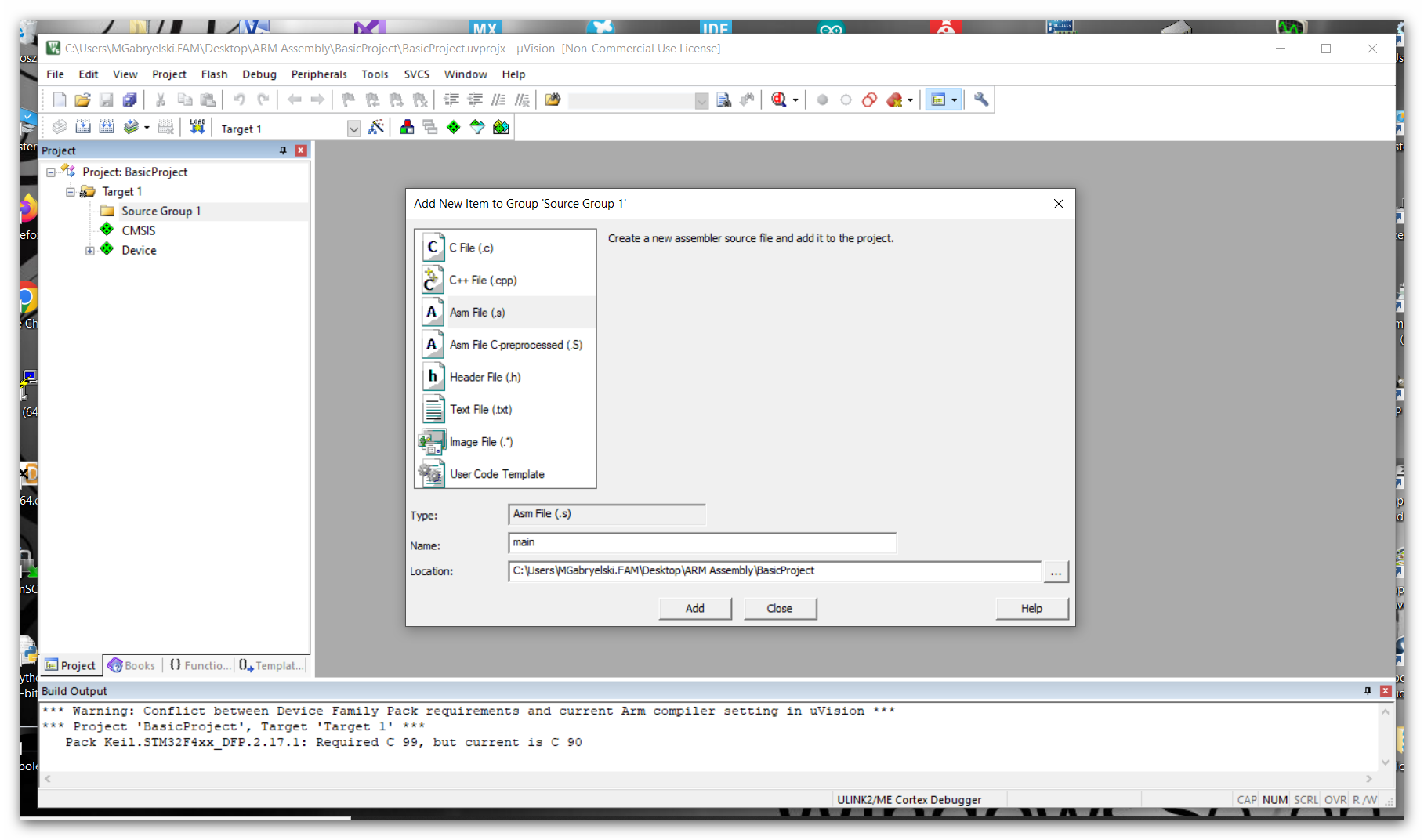Open the Peripherals menu
Image resolution: width=1424 pixels, height=840 pixels.
point(319,74)
